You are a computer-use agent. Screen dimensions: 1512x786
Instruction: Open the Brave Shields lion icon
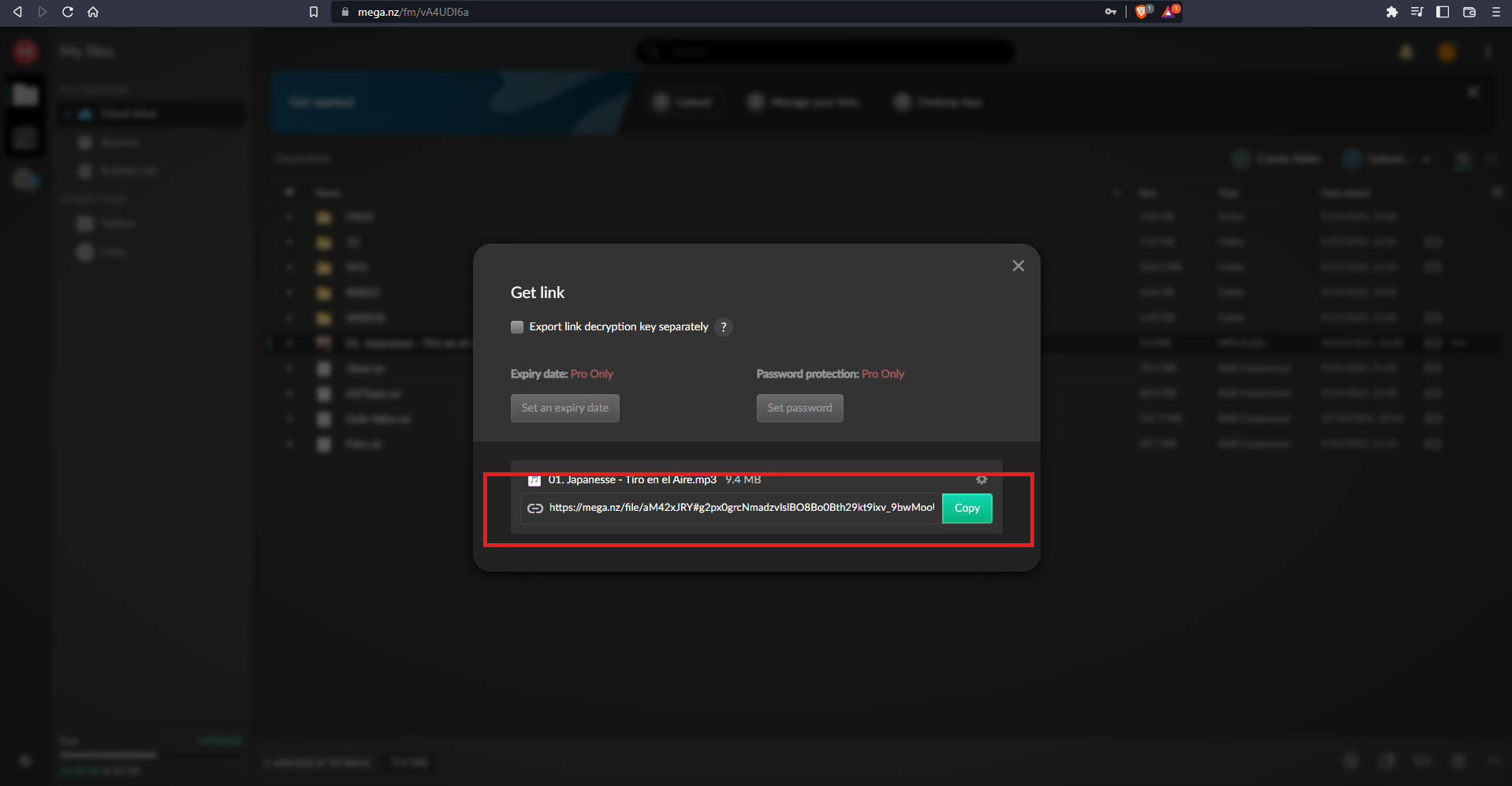coord(1142,11)
